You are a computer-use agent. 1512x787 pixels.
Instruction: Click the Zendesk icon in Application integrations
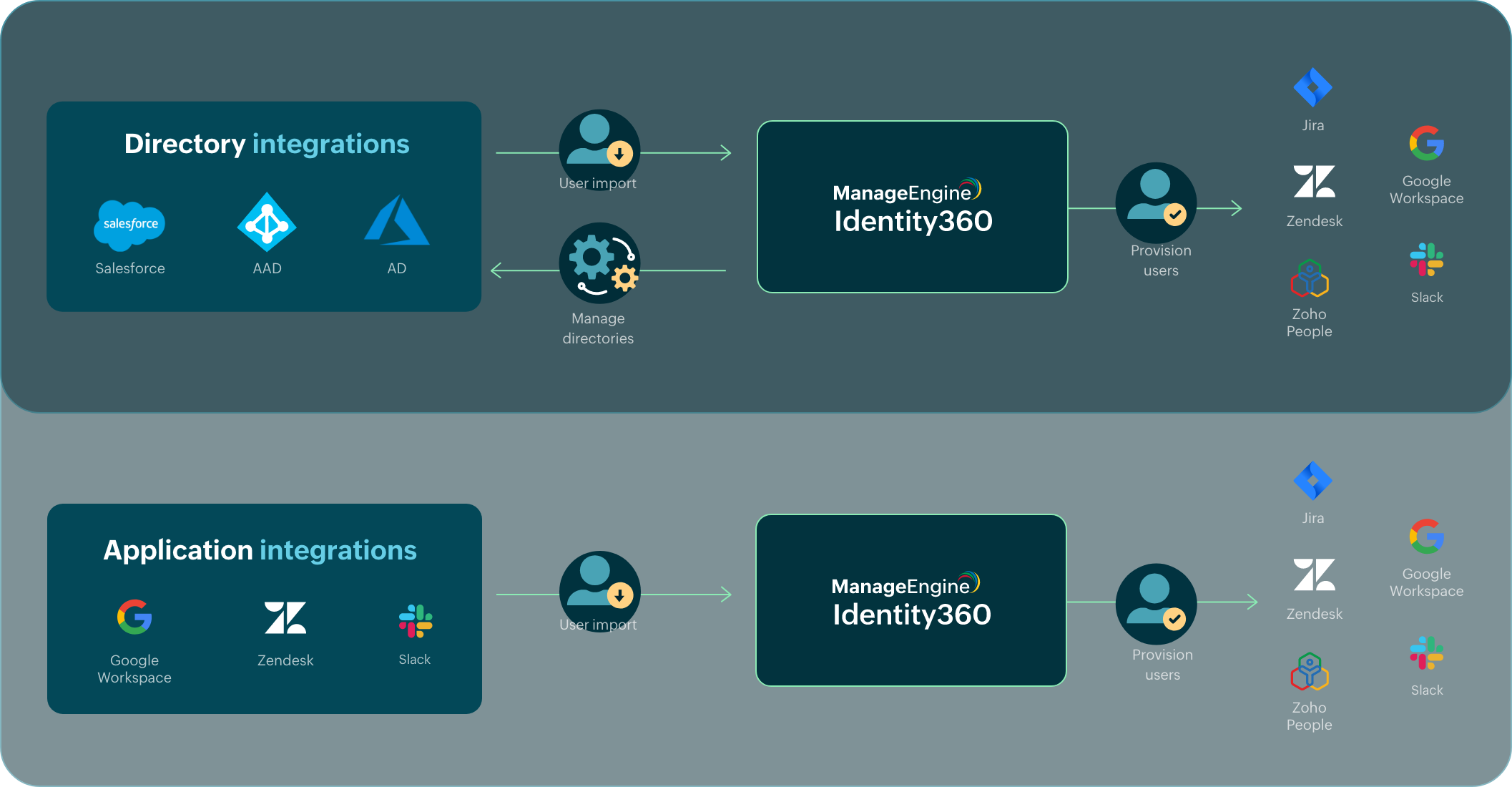tap(285, 617)
